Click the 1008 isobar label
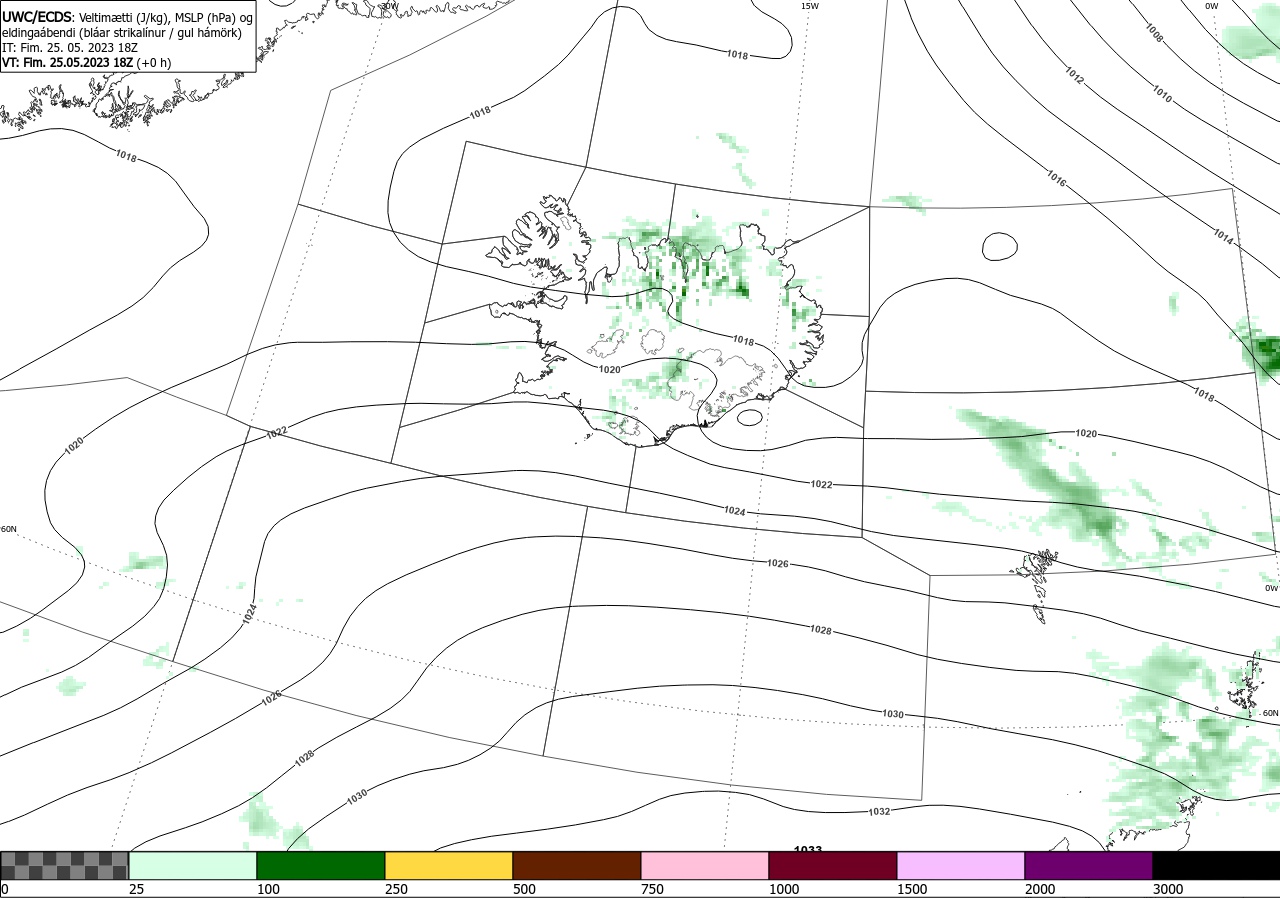The image size is (1280, 898). point(1154,35)
